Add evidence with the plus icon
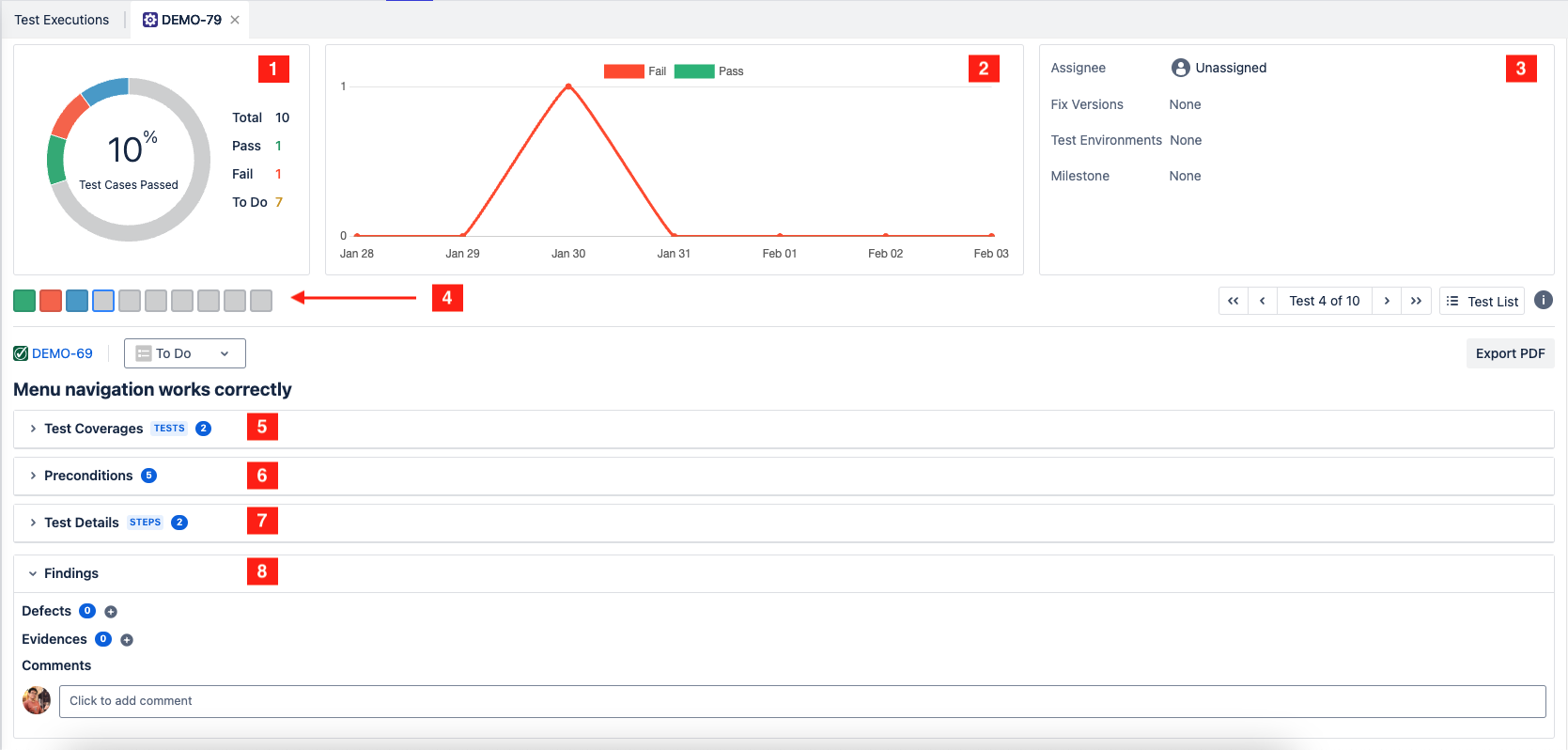1568x750 pixels. click(x=127, y=640)
